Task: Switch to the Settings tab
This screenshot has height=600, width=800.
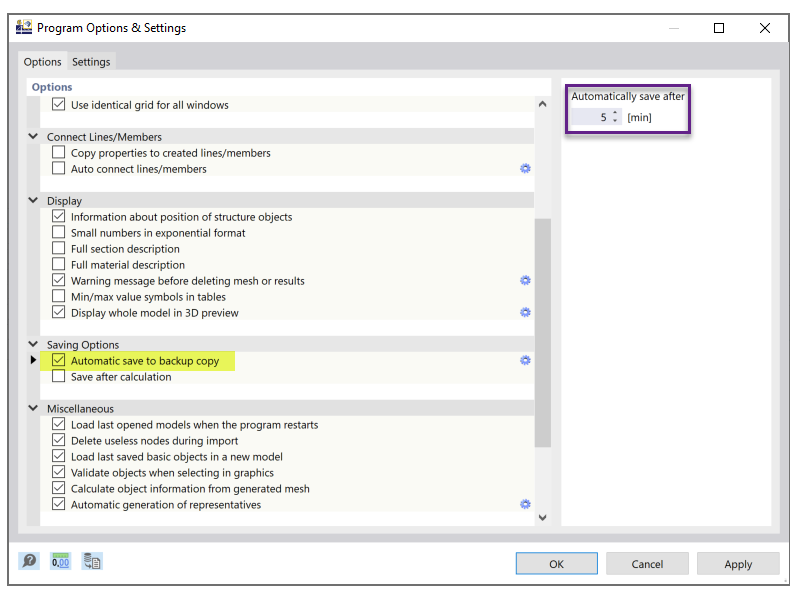Action: click(91, 61)
